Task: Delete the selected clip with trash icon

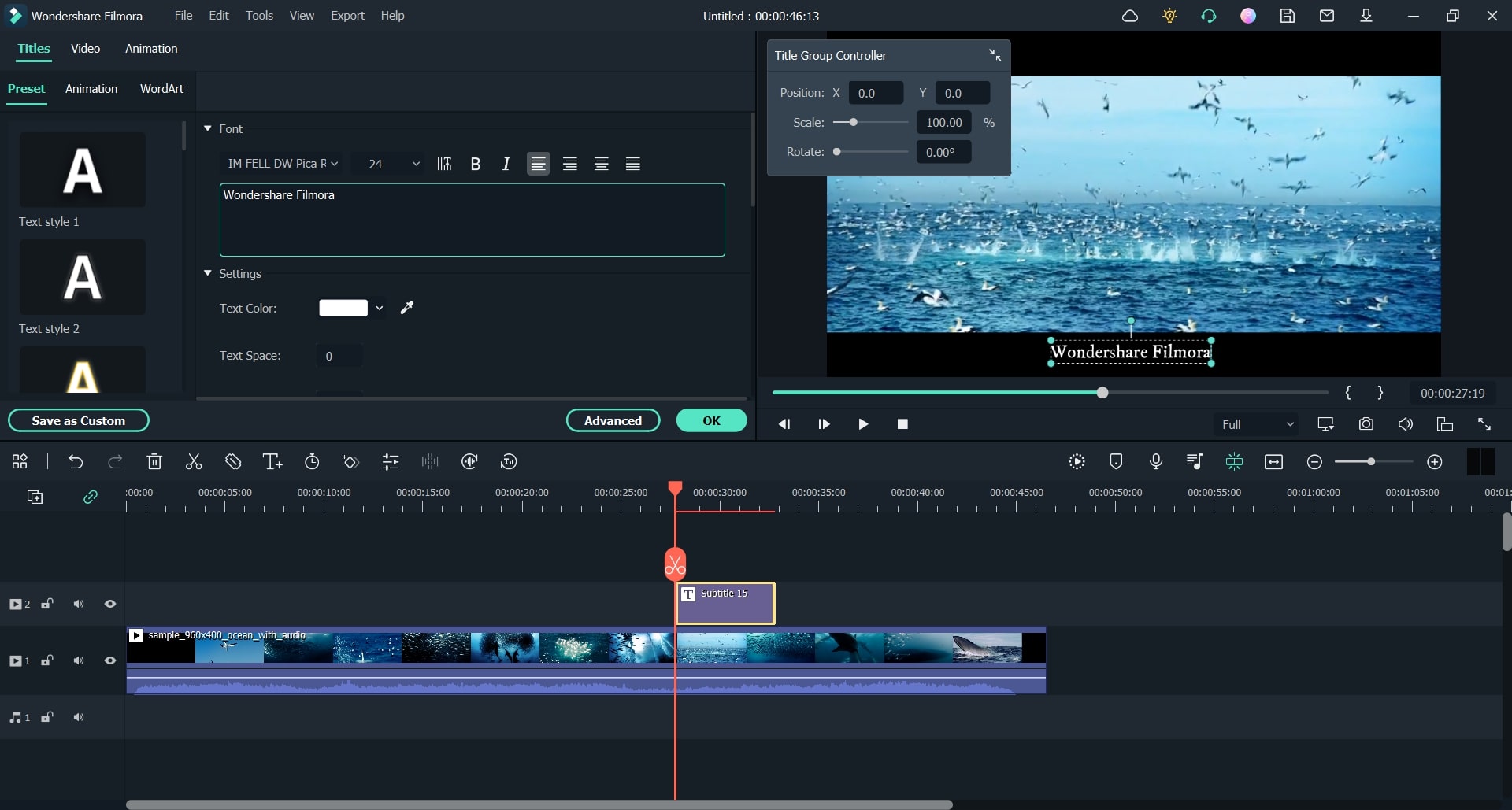Action: click(x=154, y=462)
